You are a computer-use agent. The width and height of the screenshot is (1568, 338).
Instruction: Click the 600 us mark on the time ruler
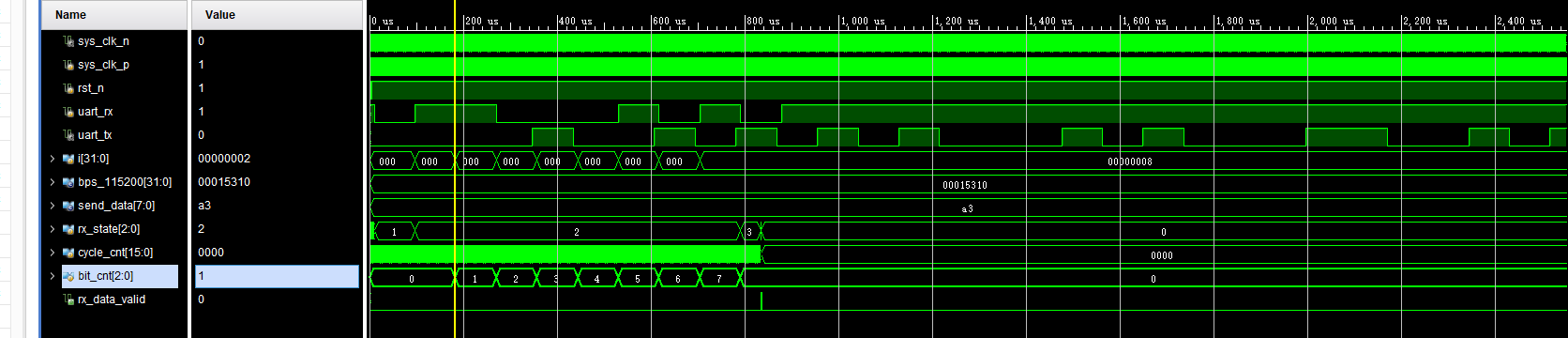coord(670,21)
